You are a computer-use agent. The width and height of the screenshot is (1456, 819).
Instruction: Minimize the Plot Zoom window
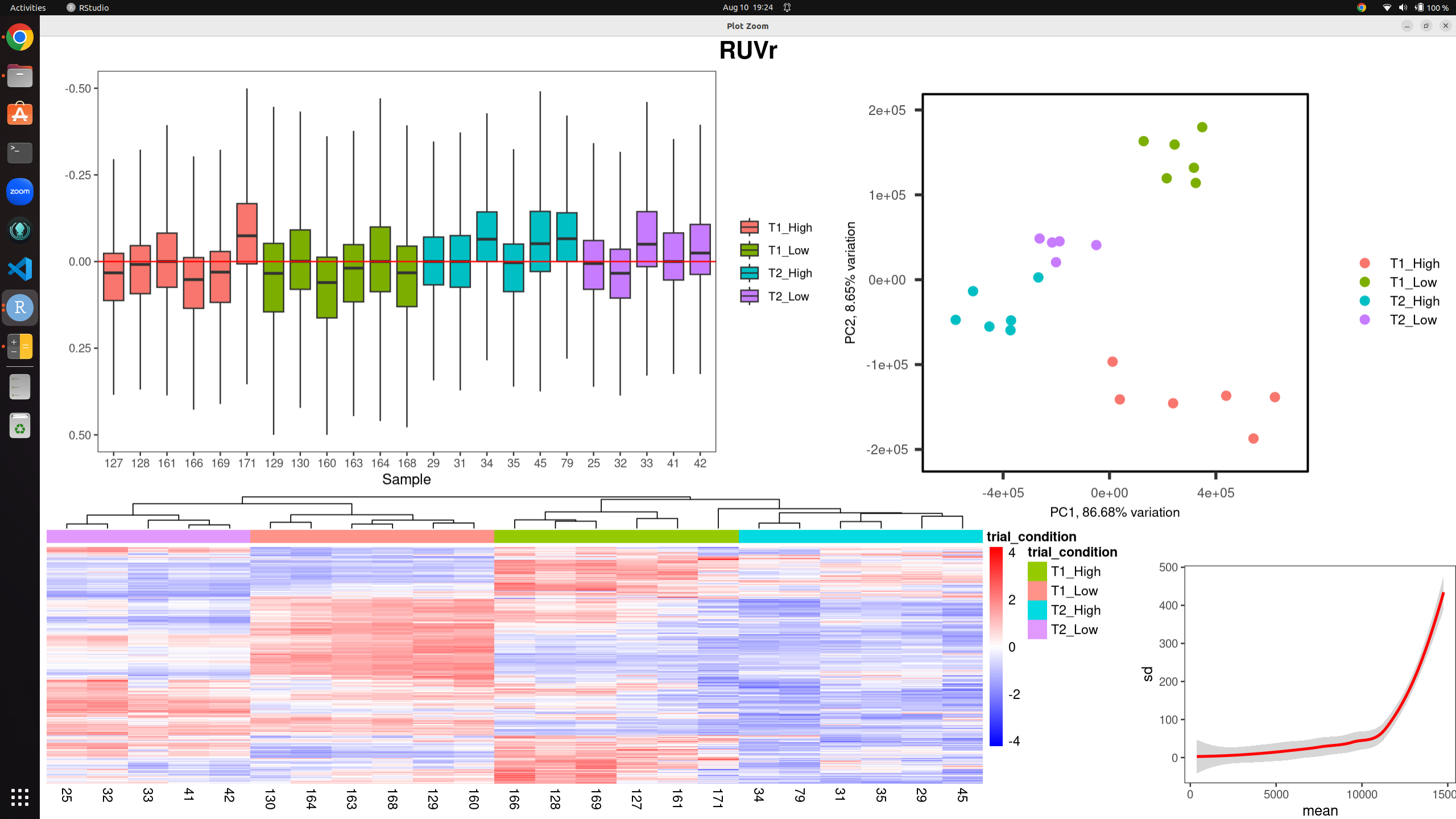pyautogui.click(x=1407, y=26)
